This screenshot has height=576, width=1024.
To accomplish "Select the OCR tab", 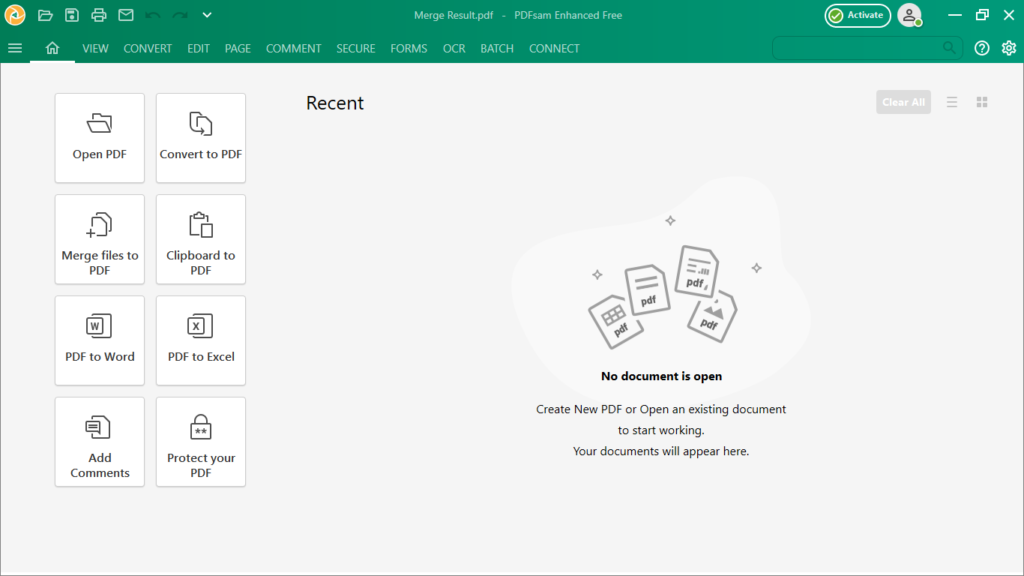I will click(454, 48).
